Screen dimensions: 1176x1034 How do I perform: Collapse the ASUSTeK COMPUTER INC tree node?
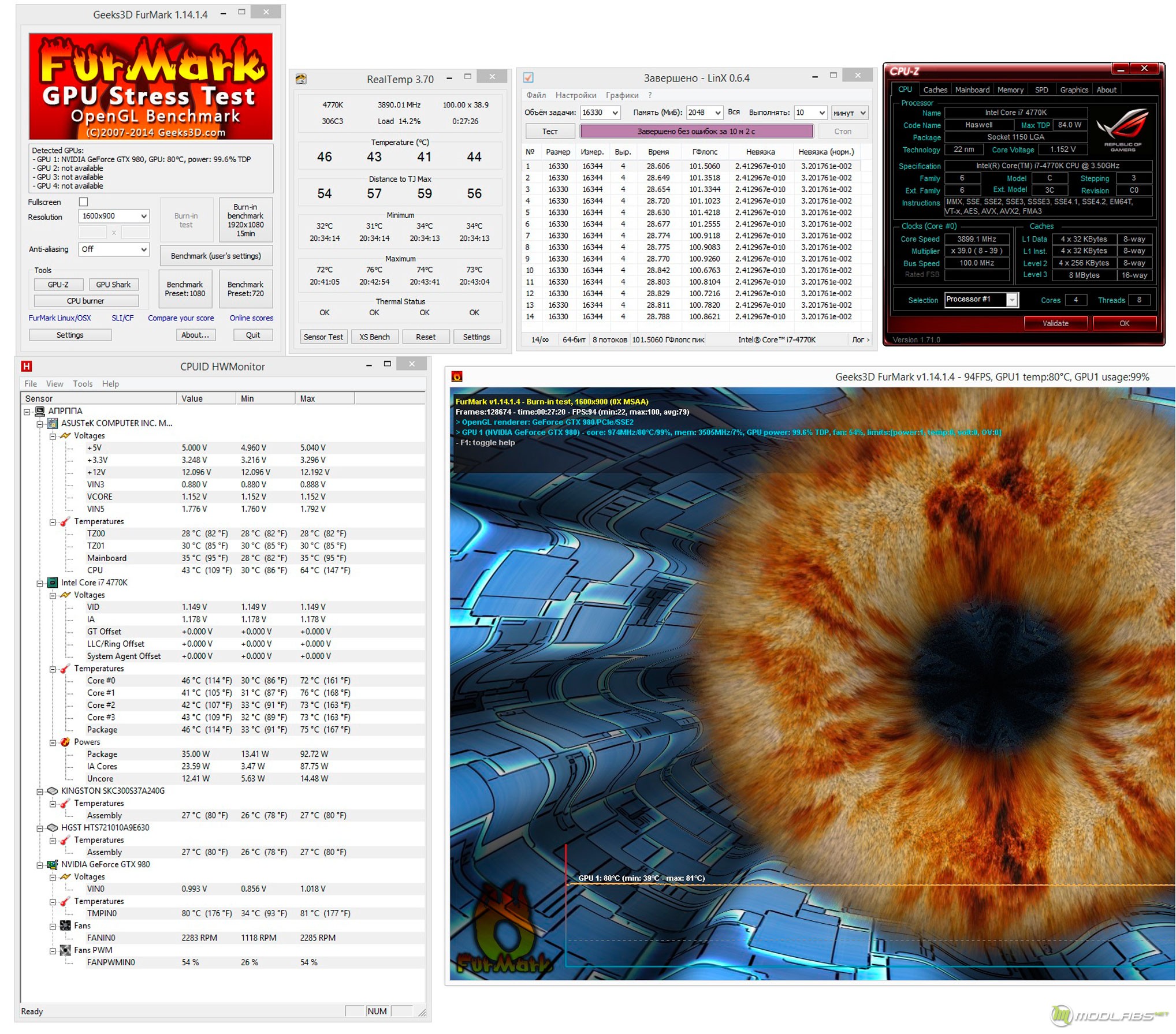tap(40, 423)
